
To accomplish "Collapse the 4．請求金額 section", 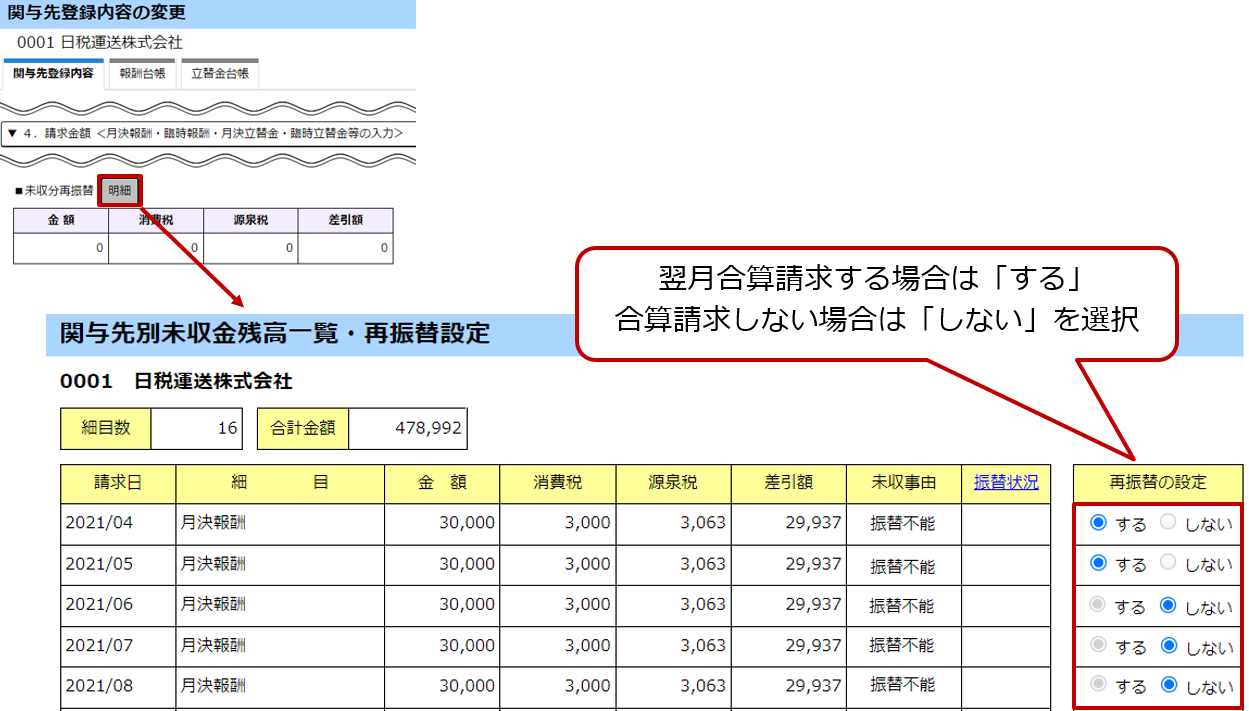I will [x=12, y=133].
